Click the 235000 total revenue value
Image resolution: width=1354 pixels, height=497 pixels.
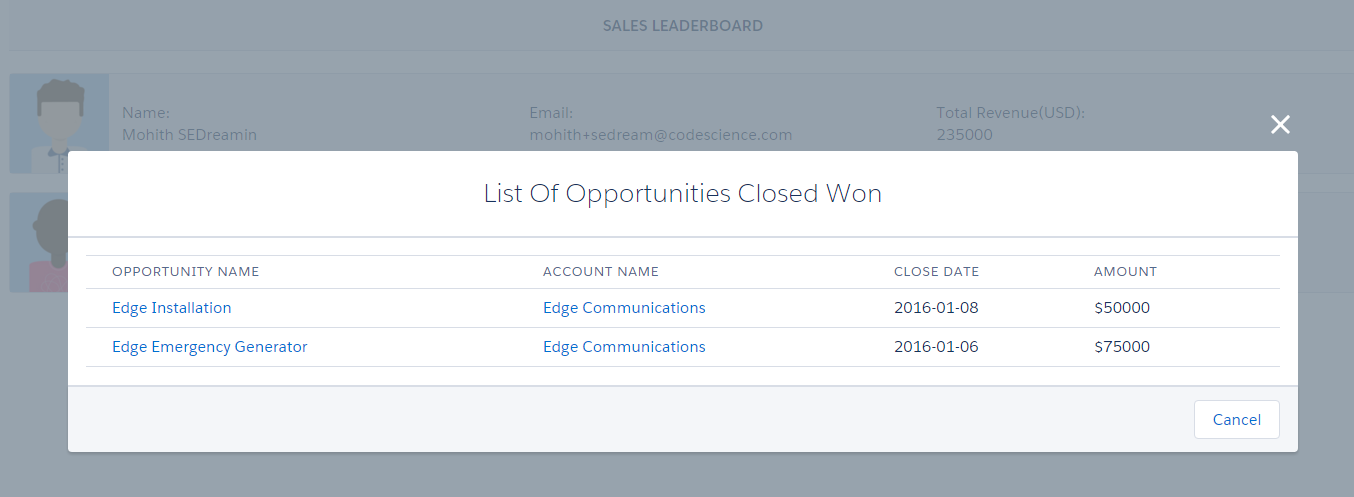[x=964, y=134]
